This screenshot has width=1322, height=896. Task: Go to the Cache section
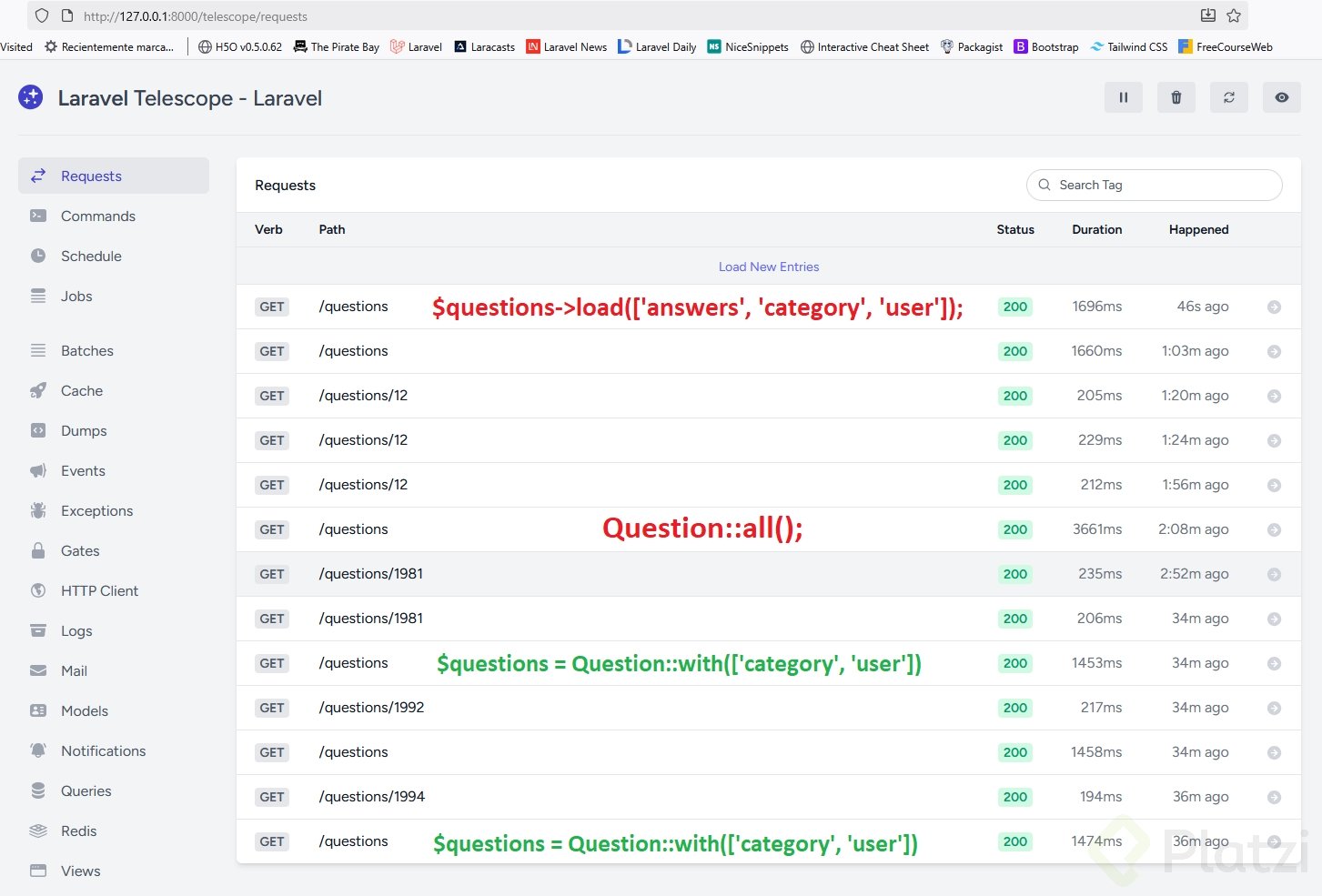coord(82,391)
